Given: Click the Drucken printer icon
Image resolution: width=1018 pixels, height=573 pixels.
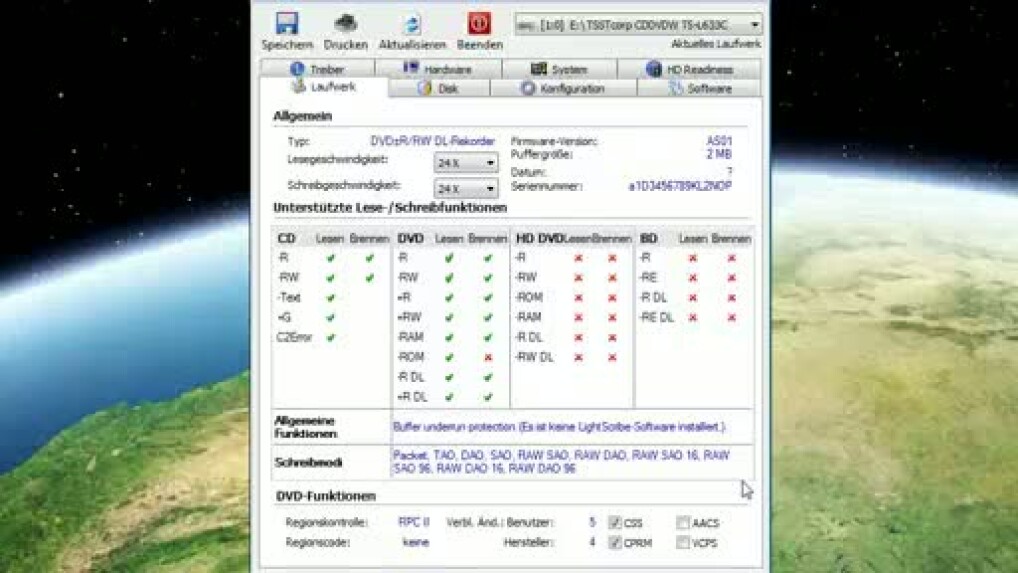Looking at the screenshot, I should [x=345, y=24].
